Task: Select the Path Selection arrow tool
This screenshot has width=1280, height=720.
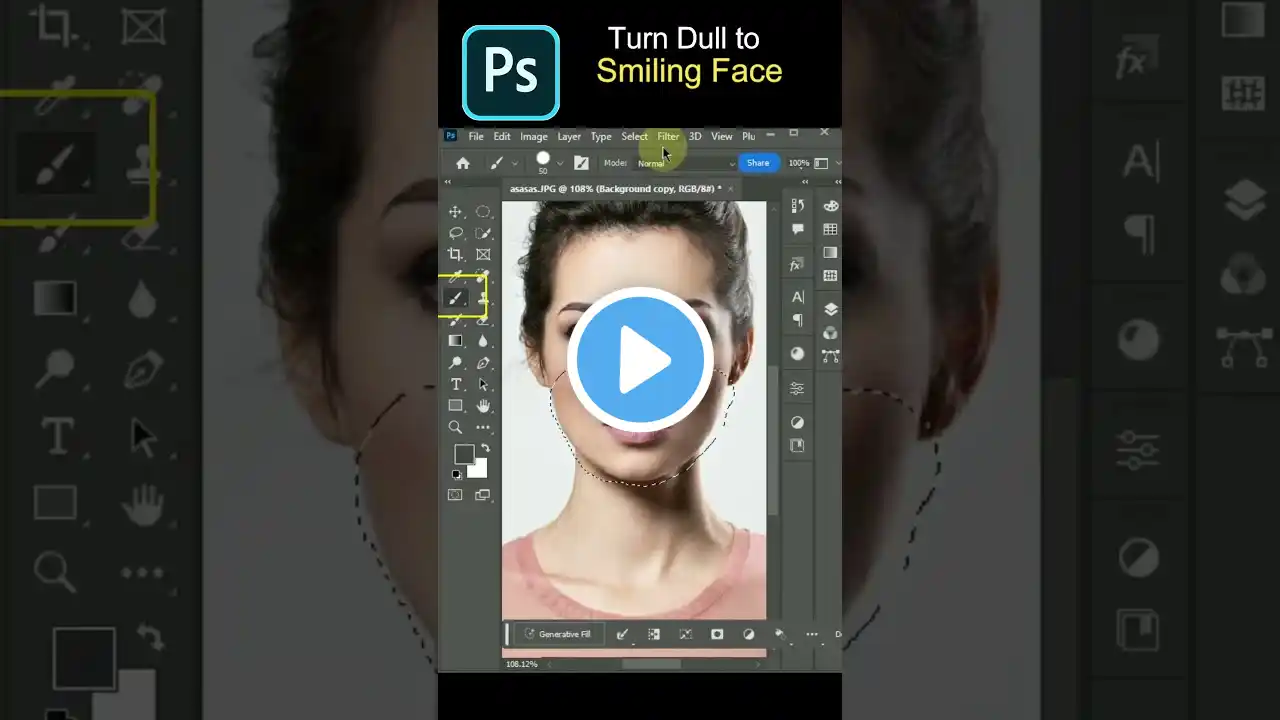Action: point(483,385)
